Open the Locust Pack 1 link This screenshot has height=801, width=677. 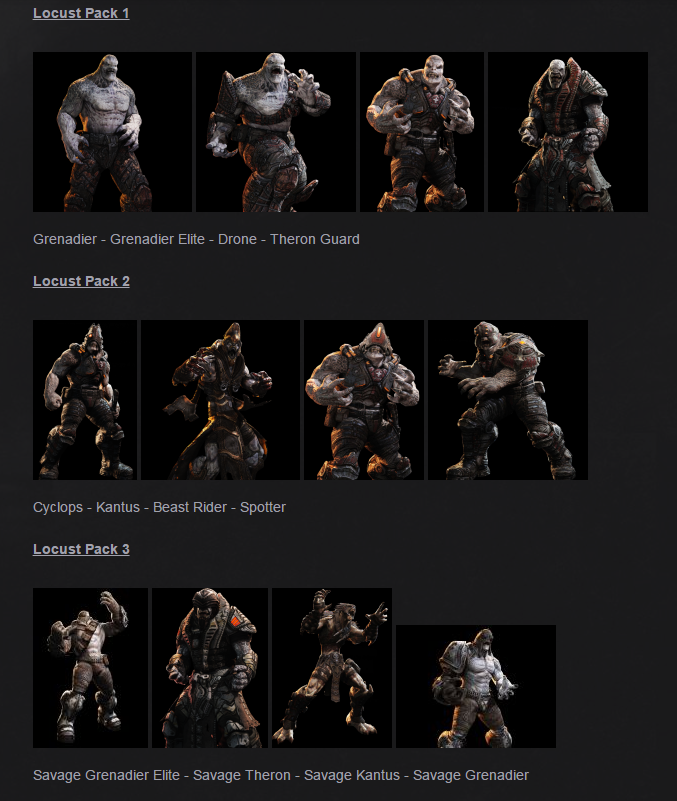81,13
